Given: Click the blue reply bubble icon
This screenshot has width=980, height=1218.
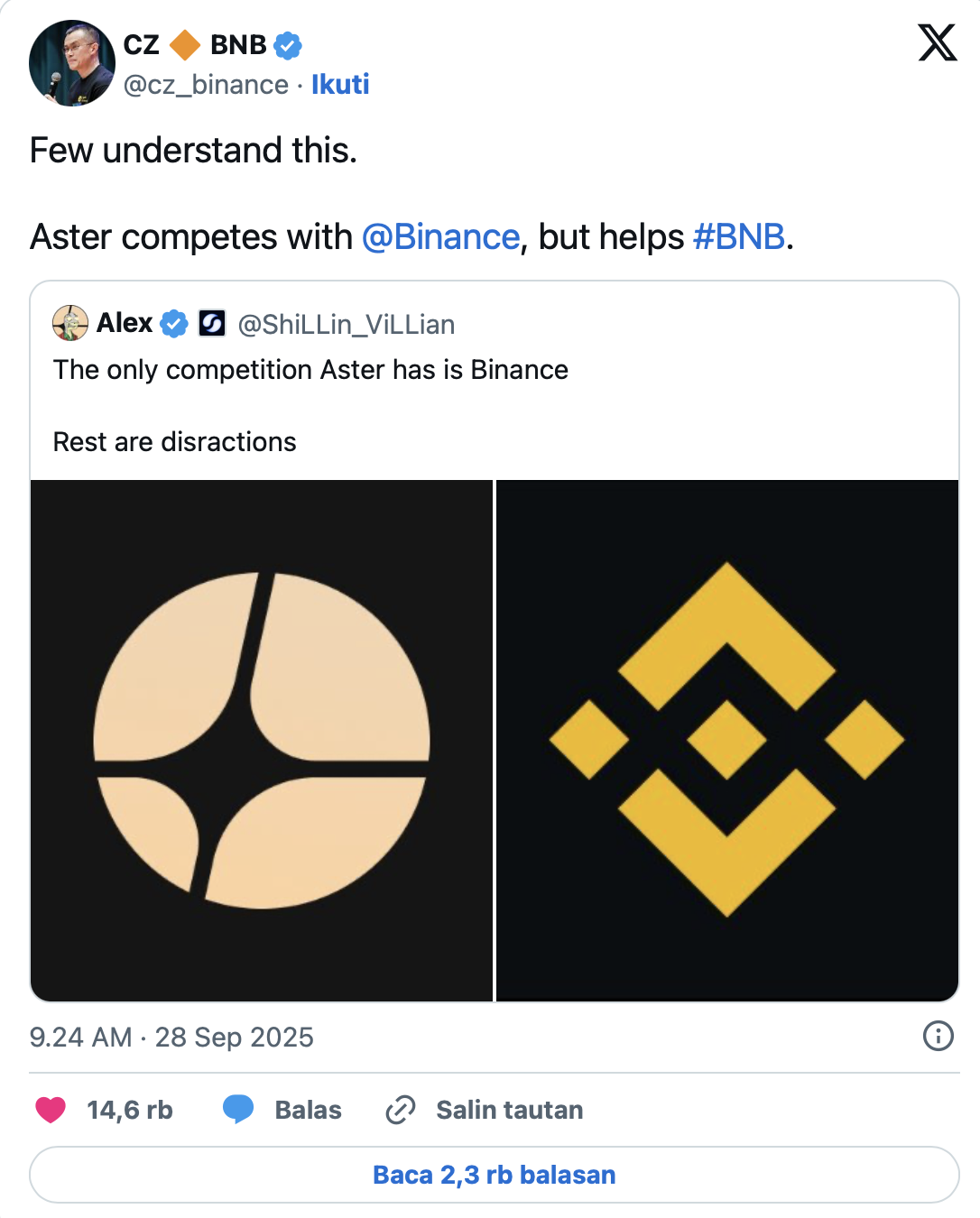Looking at the screenshot, I should click(x=238, y=1109).
